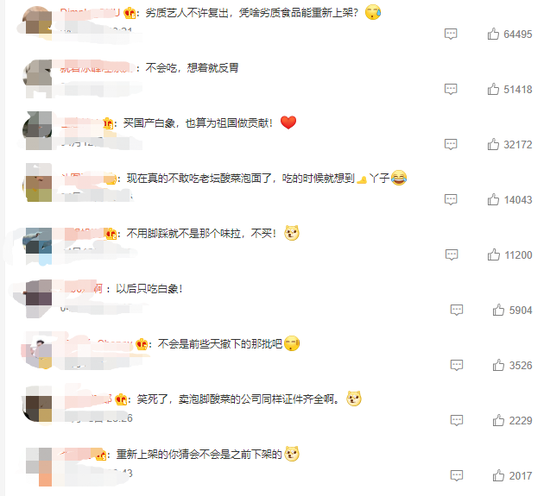Open avatar of the first commenter

38,20
